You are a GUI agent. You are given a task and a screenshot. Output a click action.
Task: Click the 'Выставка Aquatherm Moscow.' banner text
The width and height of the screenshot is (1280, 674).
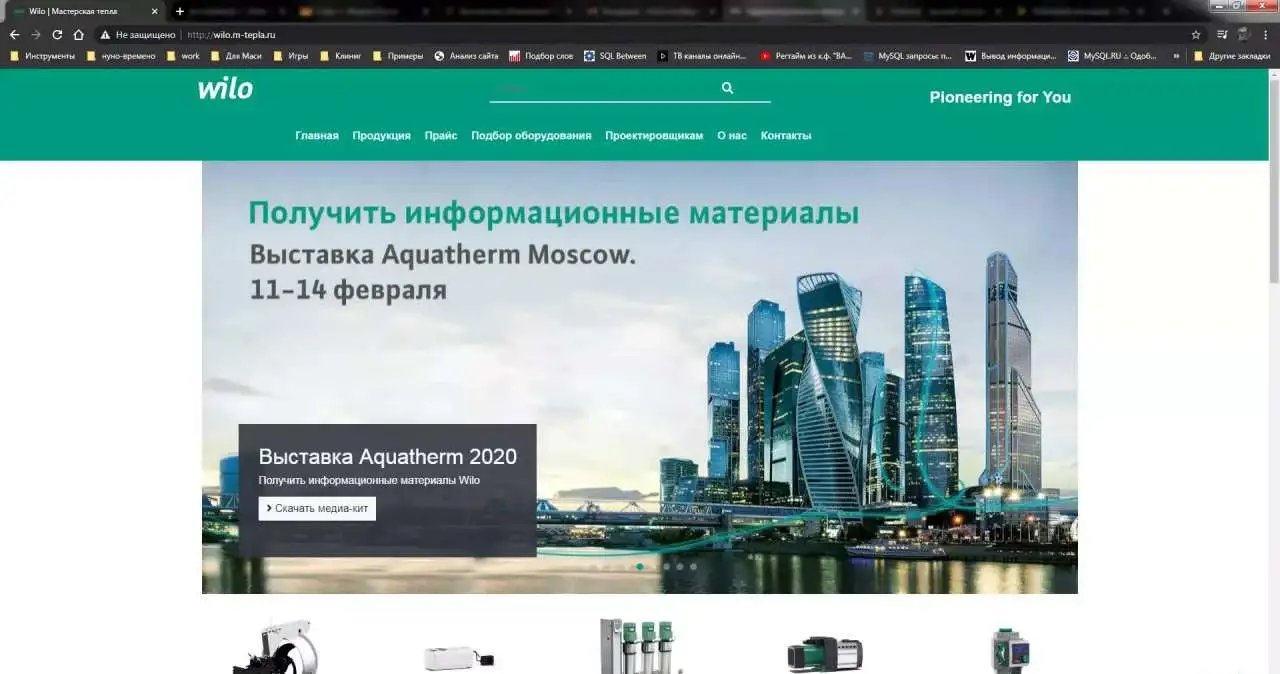(443, 254)
